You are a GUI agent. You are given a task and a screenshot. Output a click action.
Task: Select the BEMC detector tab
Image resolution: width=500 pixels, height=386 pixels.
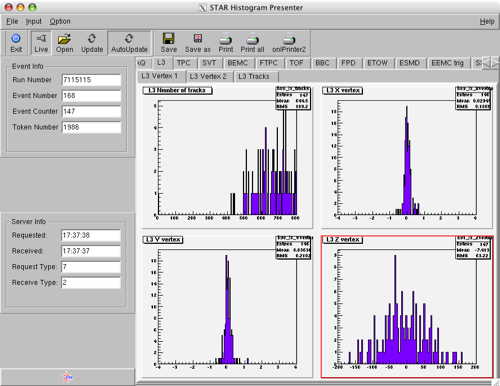coord(238,63)
